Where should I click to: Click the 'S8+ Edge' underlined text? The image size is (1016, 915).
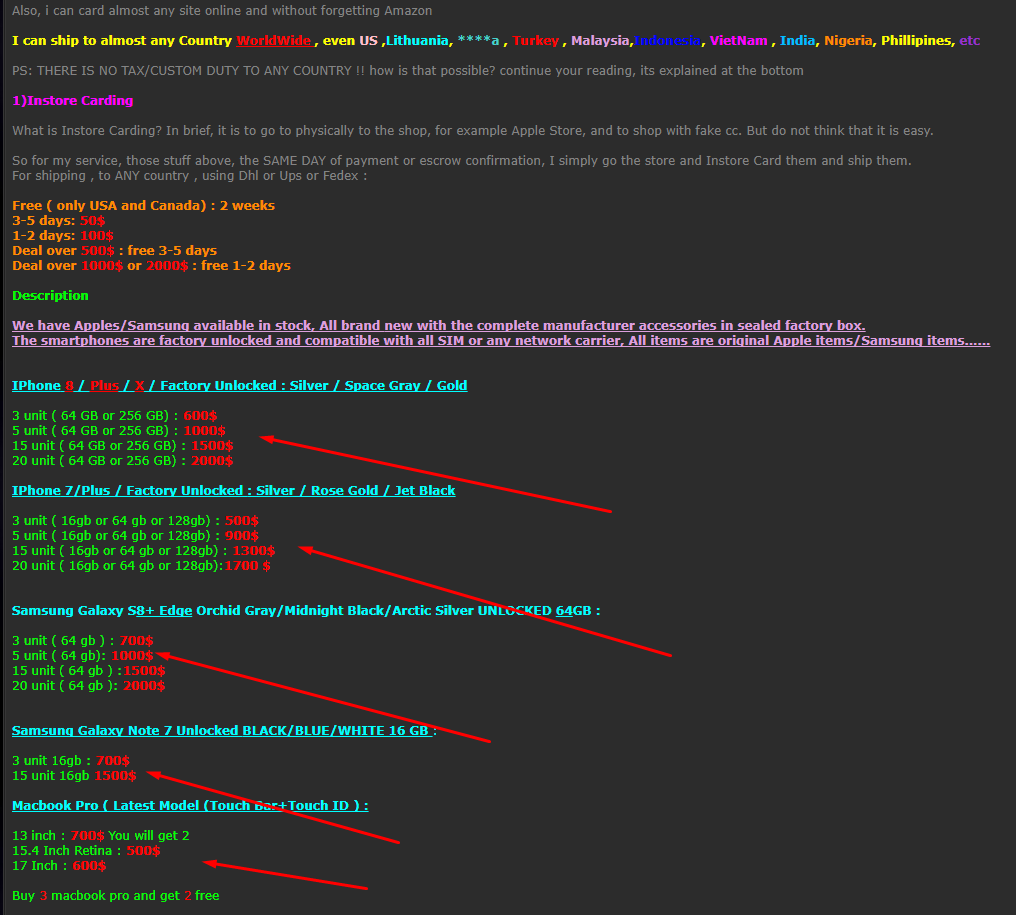click(160, 610)
